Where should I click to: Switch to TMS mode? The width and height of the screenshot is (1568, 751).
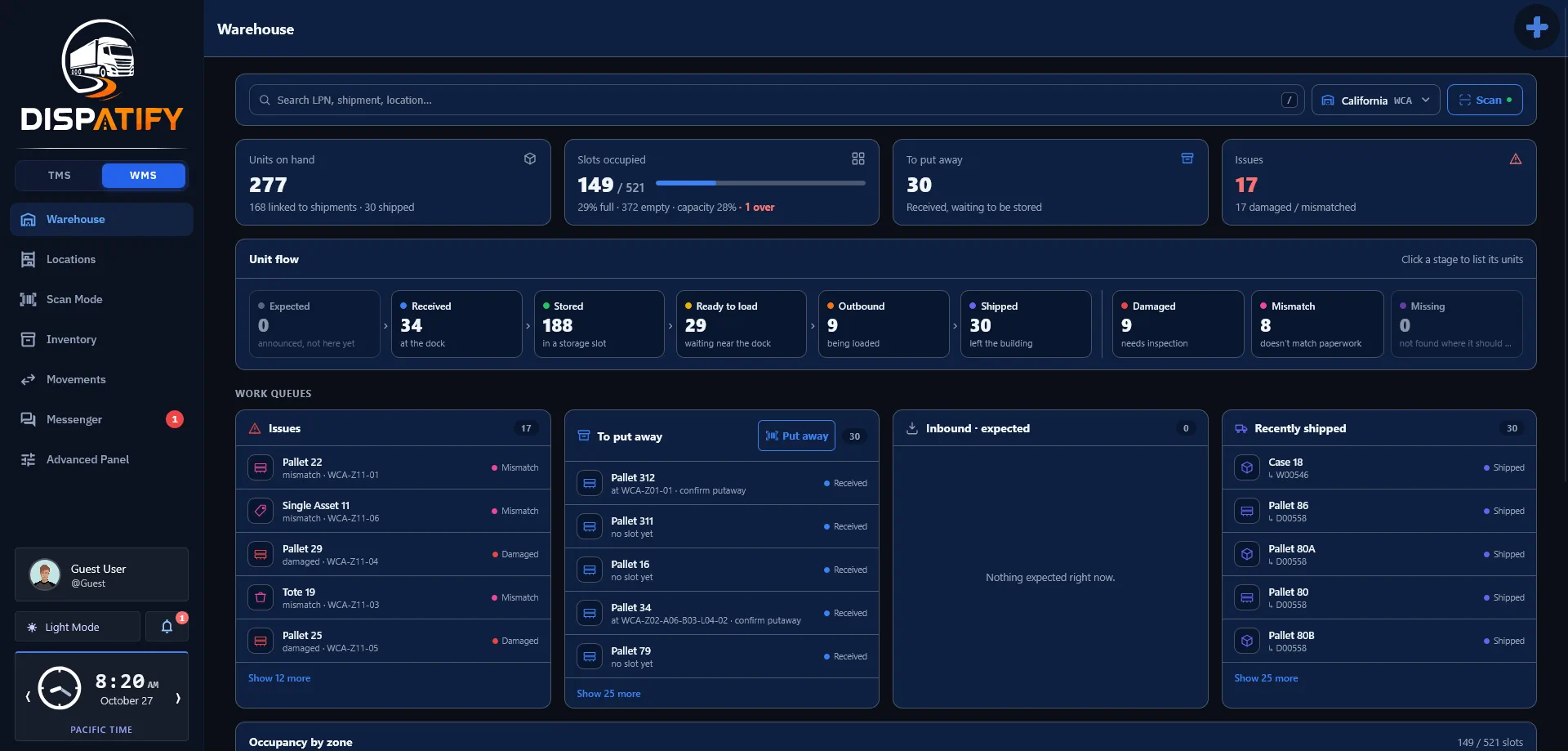pyautogui.click(x=60, y=175)
